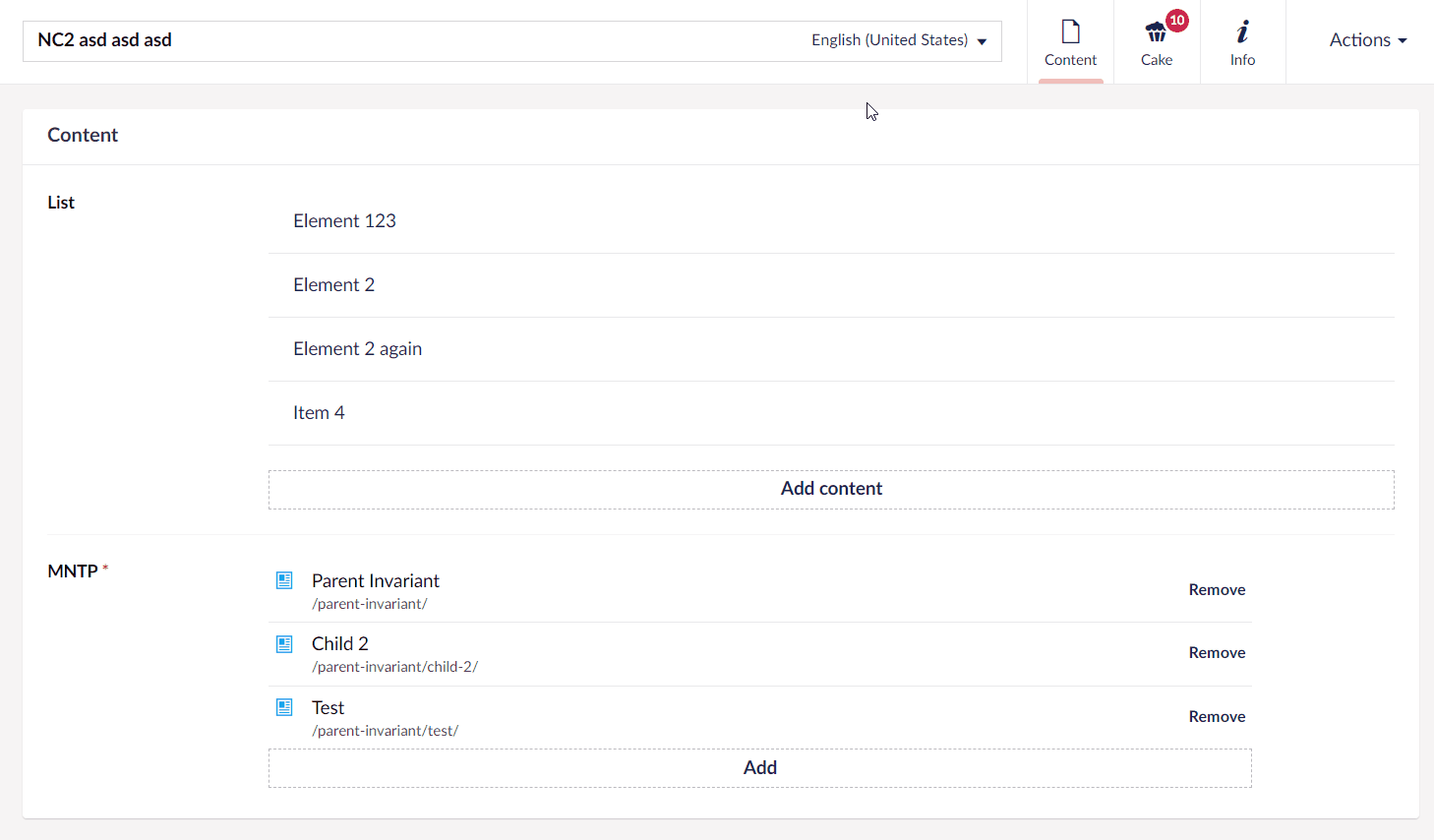Open the Actions dropdown menu
Screen dimensions: 1434x840
pyautogui.click(x=1367, y=40)
